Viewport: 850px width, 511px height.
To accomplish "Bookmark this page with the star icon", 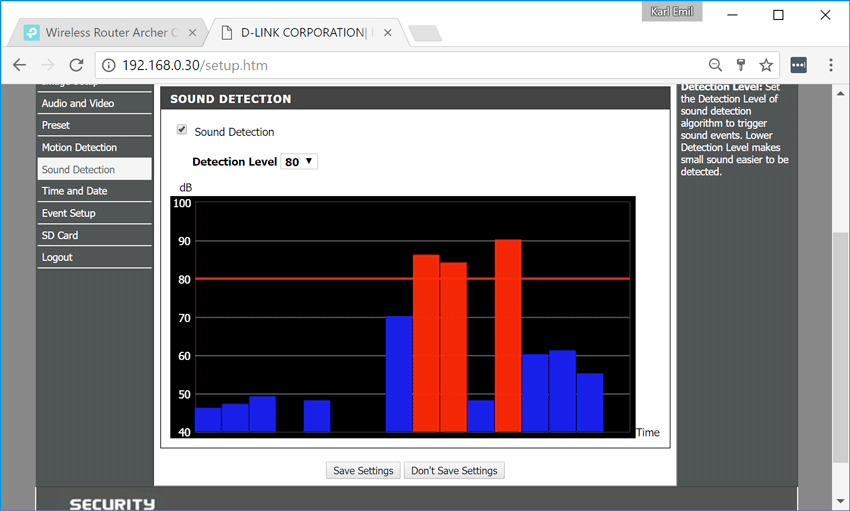I will point(766,65).
